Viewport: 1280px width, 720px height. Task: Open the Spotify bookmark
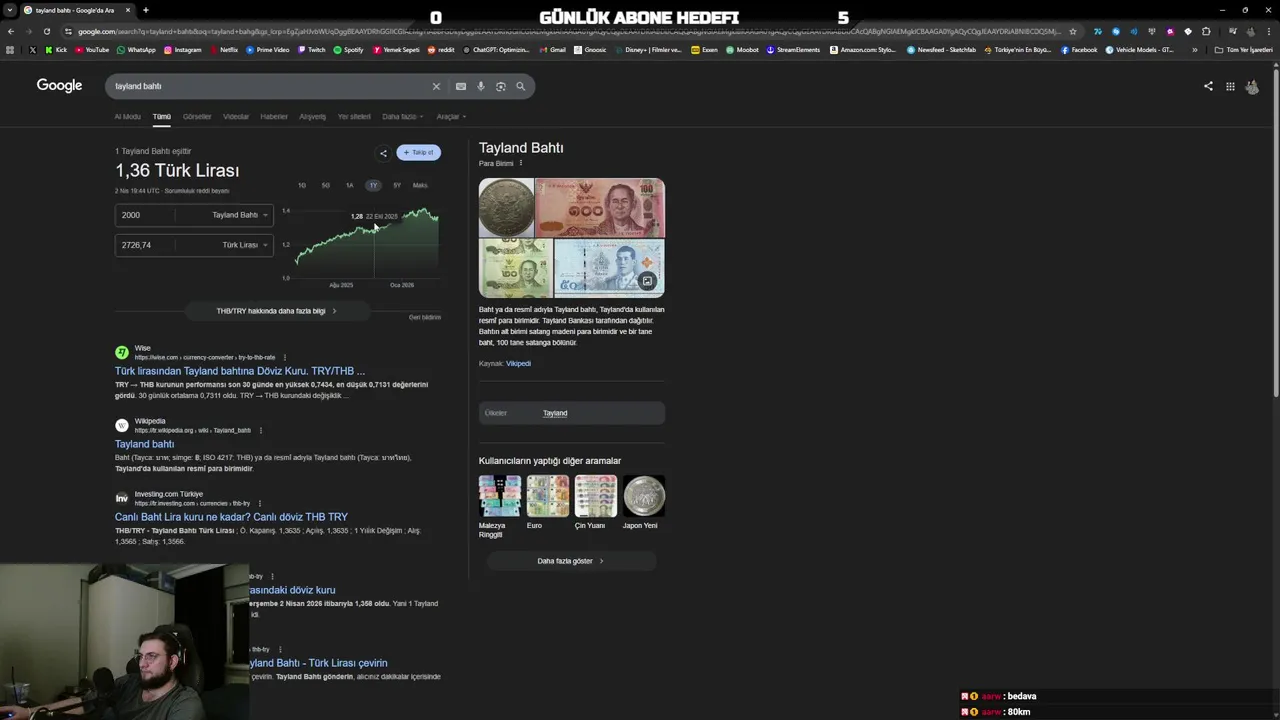348,50
